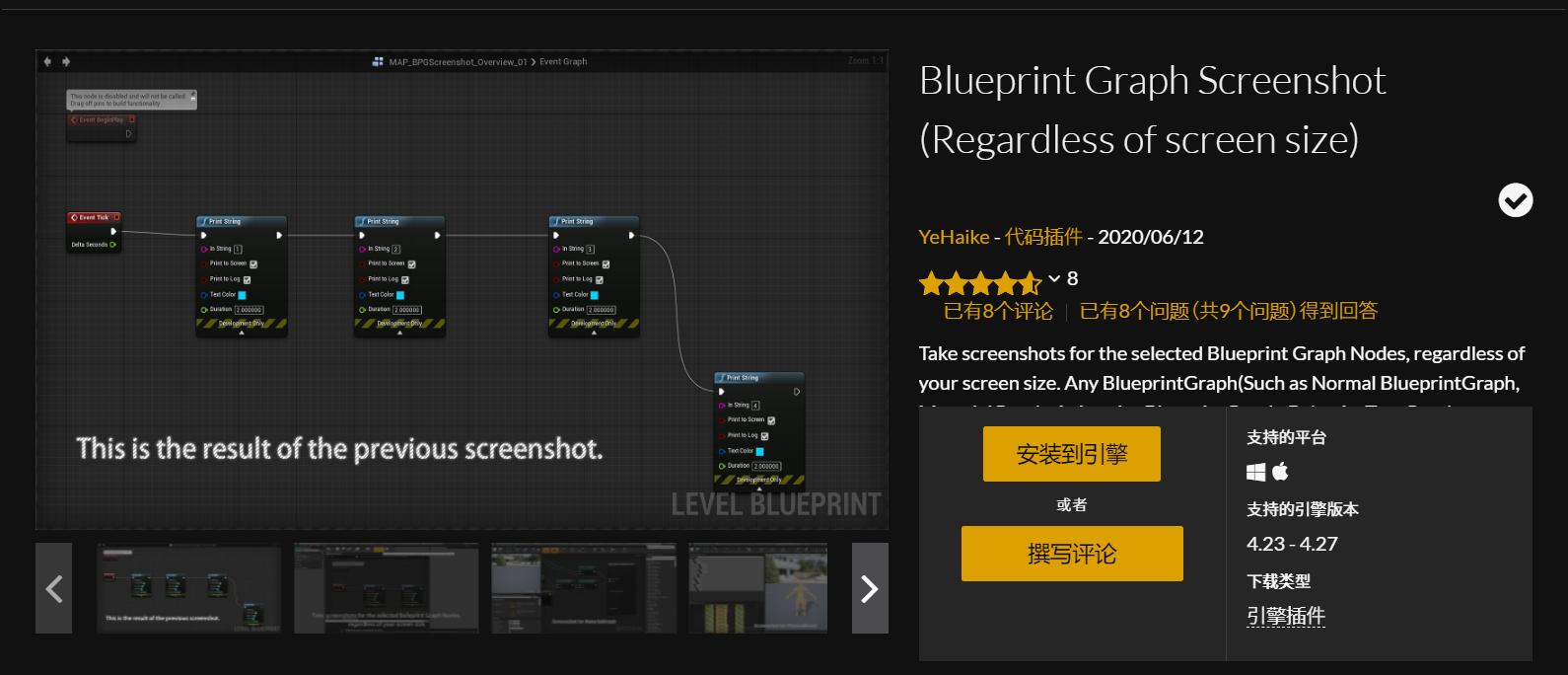1568x675 pixels.
Task: Click the Windows platform icon
Action: [x=1255, y=472]
